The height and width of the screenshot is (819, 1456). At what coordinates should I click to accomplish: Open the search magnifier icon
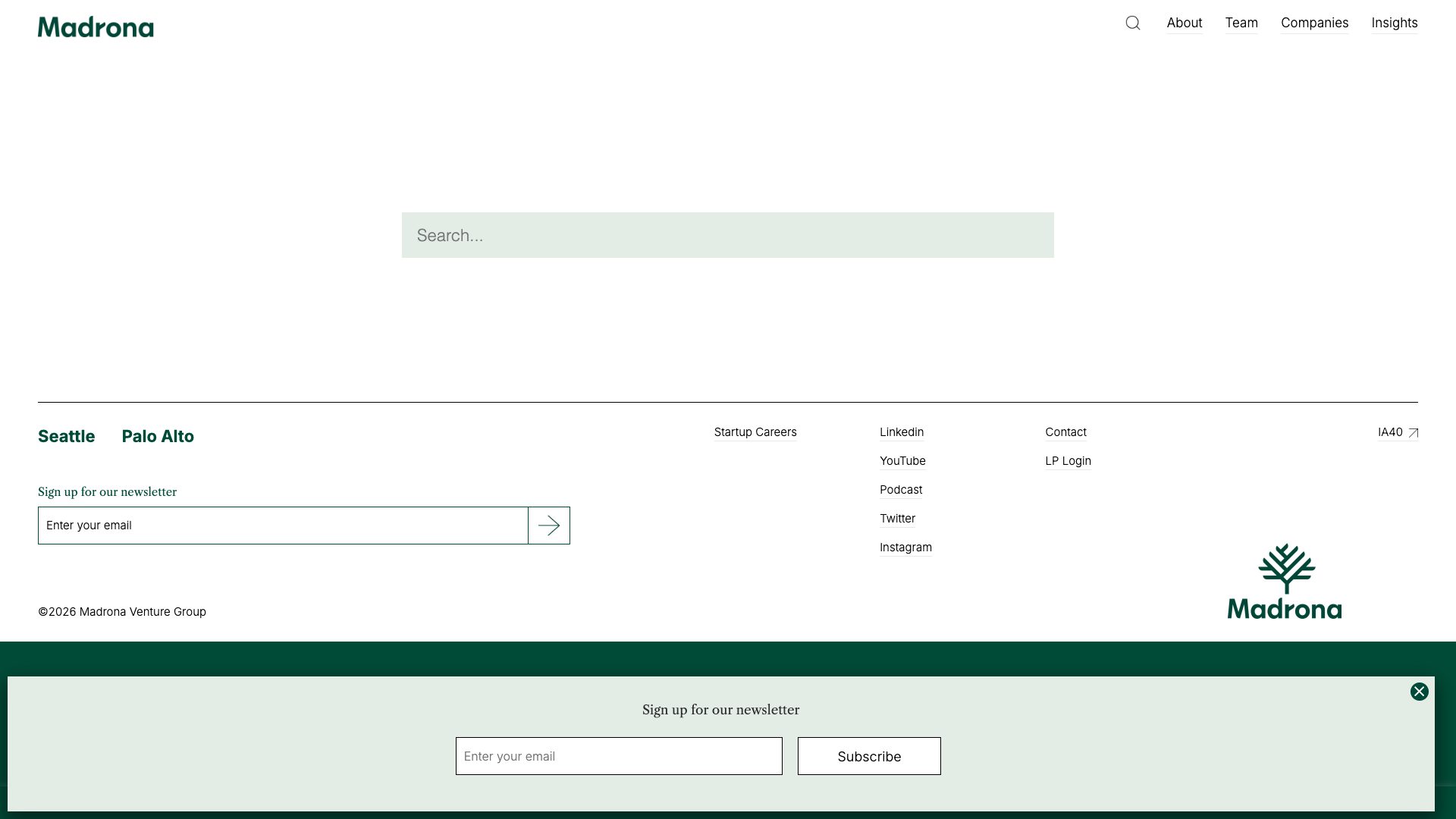1132,23
